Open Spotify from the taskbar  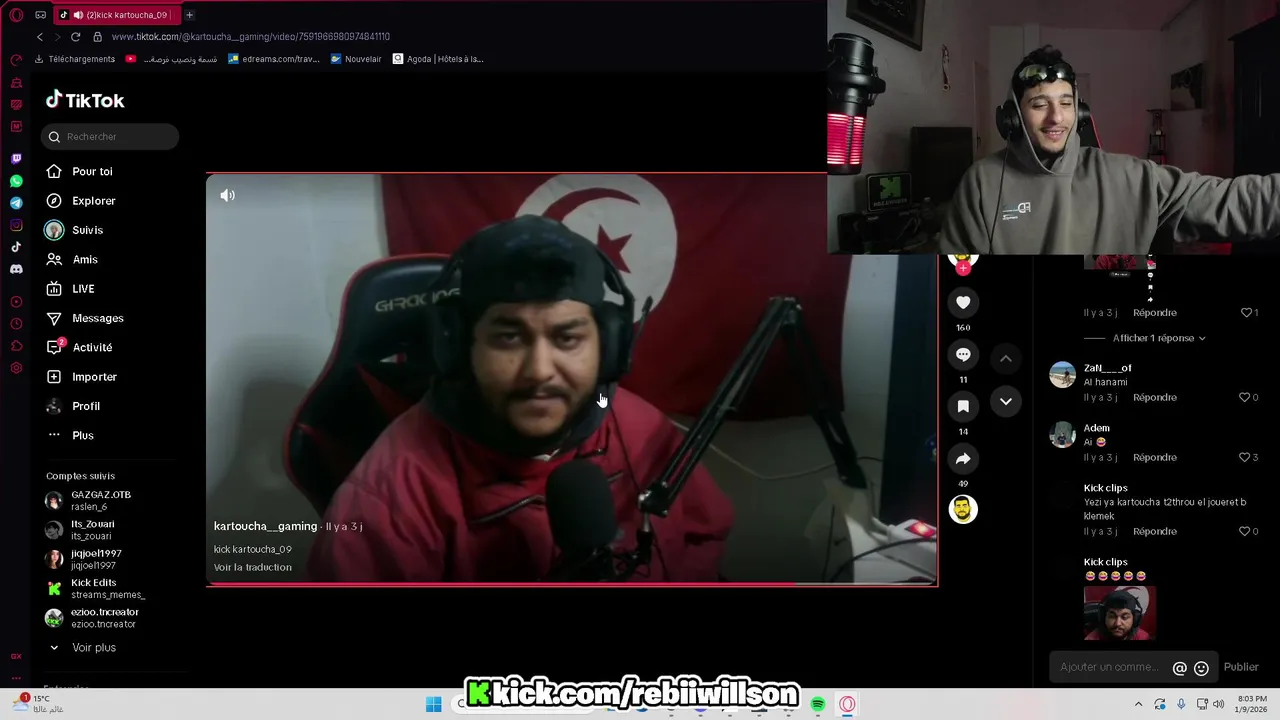pos(818,704)
